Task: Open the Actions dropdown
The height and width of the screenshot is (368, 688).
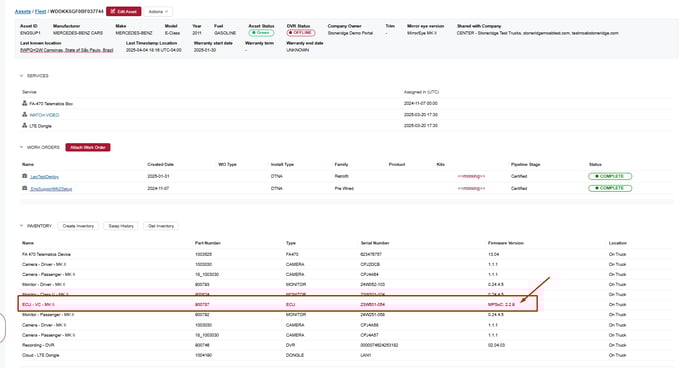Action: pyautogui.click(x=158, y=11)
